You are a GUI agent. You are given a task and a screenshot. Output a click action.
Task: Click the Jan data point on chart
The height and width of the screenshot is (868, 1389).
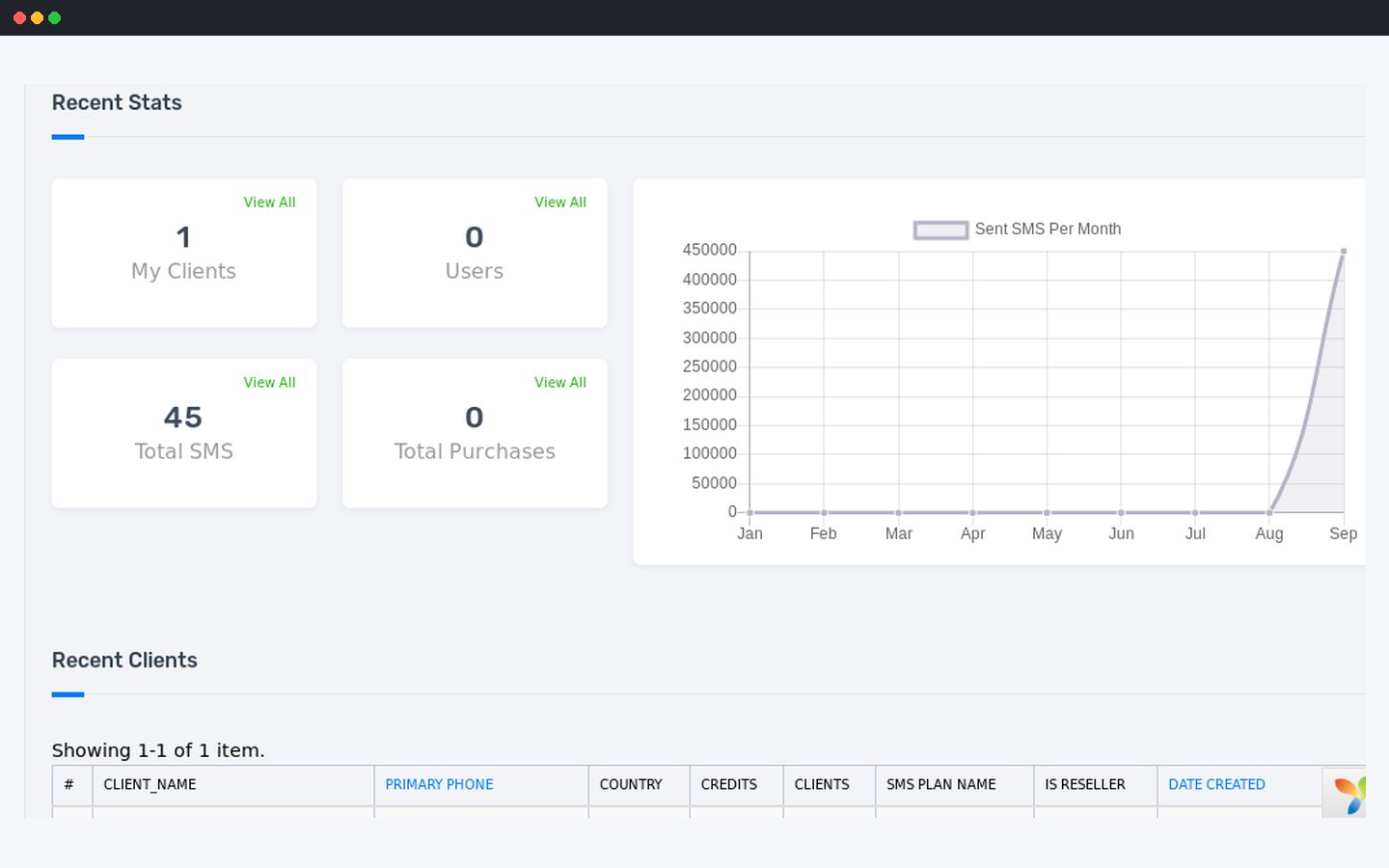(749, 512)
